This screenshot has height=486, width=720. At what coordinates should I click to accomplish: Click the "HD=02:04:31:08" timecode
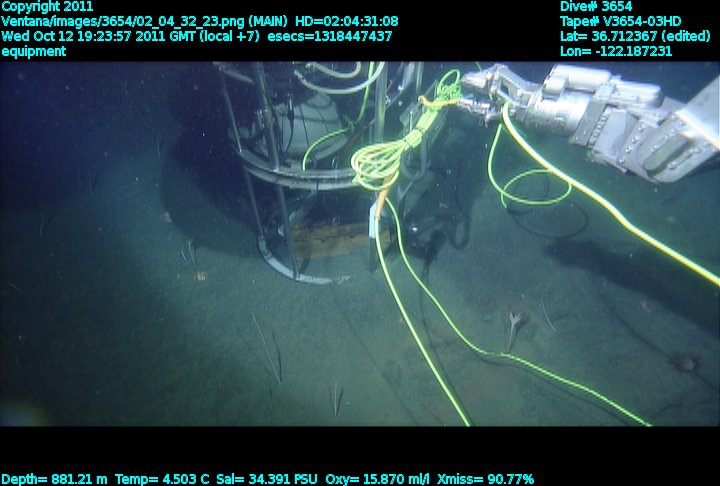click(x=347, y=22)
